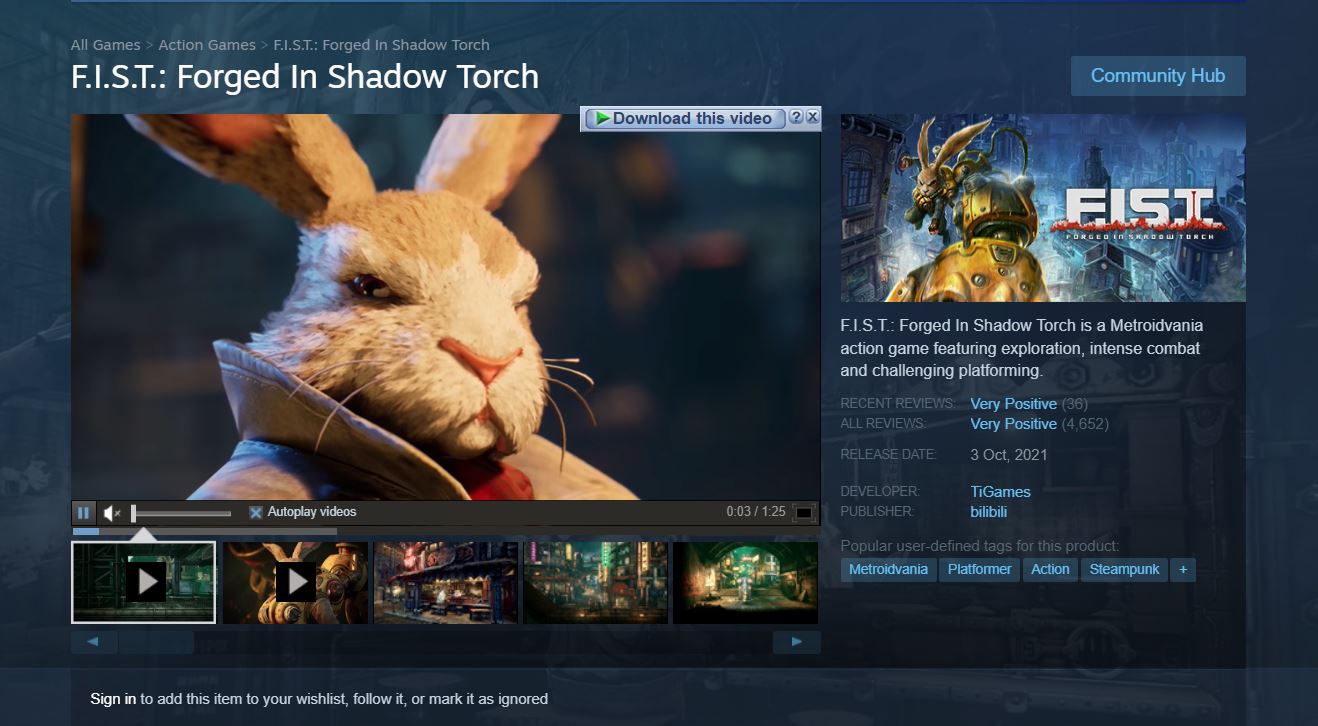Click Sign in at the bottom

(x=112, y=698)
